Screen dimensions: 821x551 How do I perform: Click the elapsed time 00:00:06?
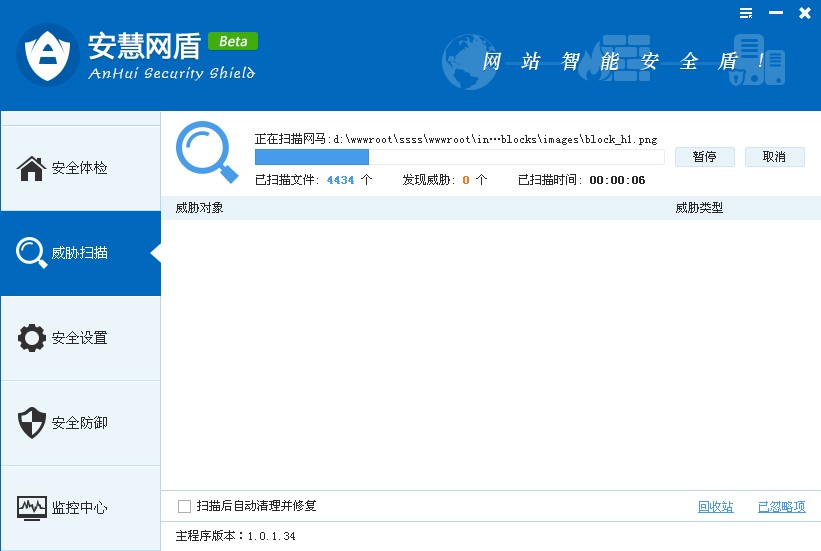[617, 180]
